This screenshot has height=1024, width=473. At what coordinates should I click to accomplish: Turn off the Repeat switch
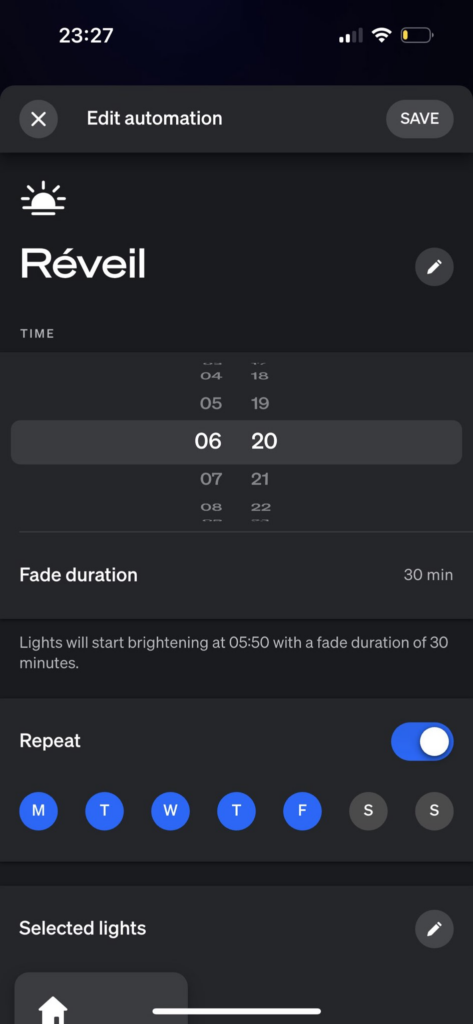422,741
